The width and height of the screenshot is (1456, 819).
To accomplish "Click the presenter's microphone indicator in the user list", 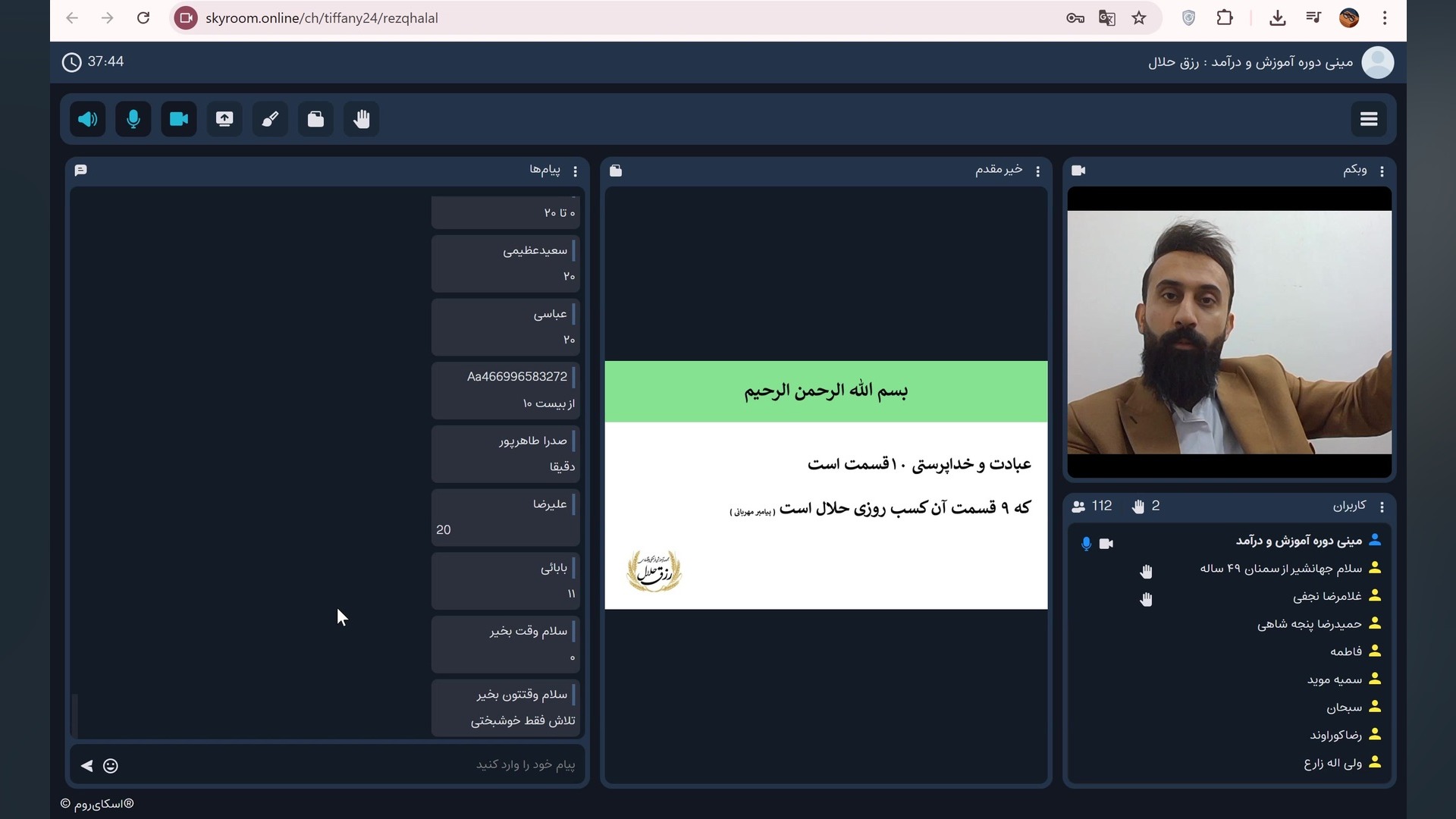I will (x=1086, y=543).
